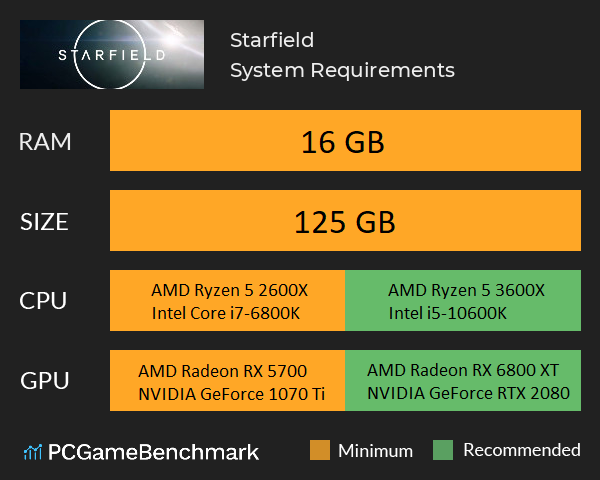Click the CPU row label
The height and width of the screenshot is (480, 600).
pos(45,302)
